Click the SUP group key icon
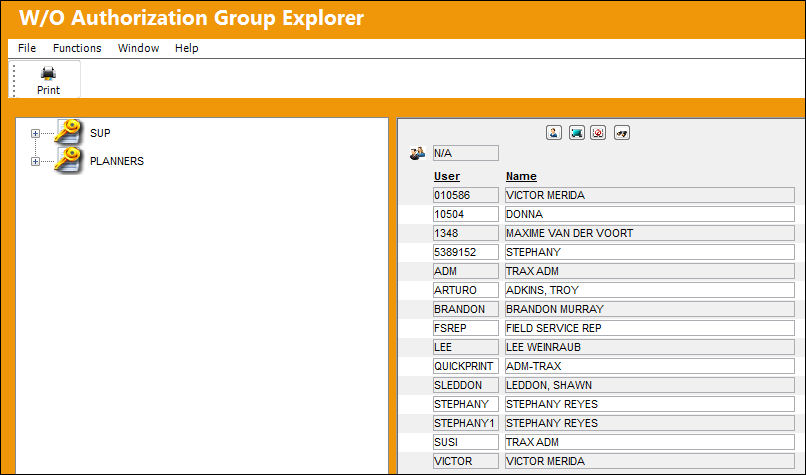806x475 pixels. coord(68,132)
